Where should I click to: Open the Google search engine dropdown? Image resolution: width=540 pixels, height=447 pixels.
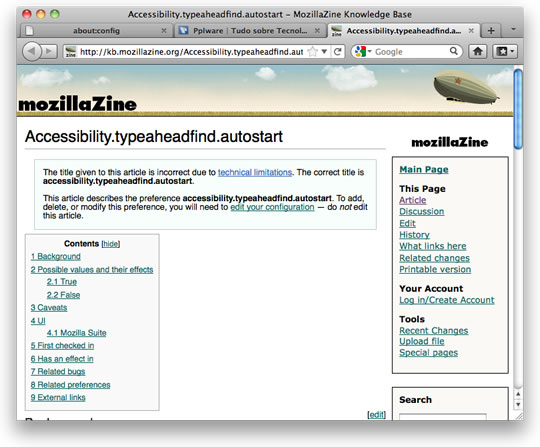363,52
